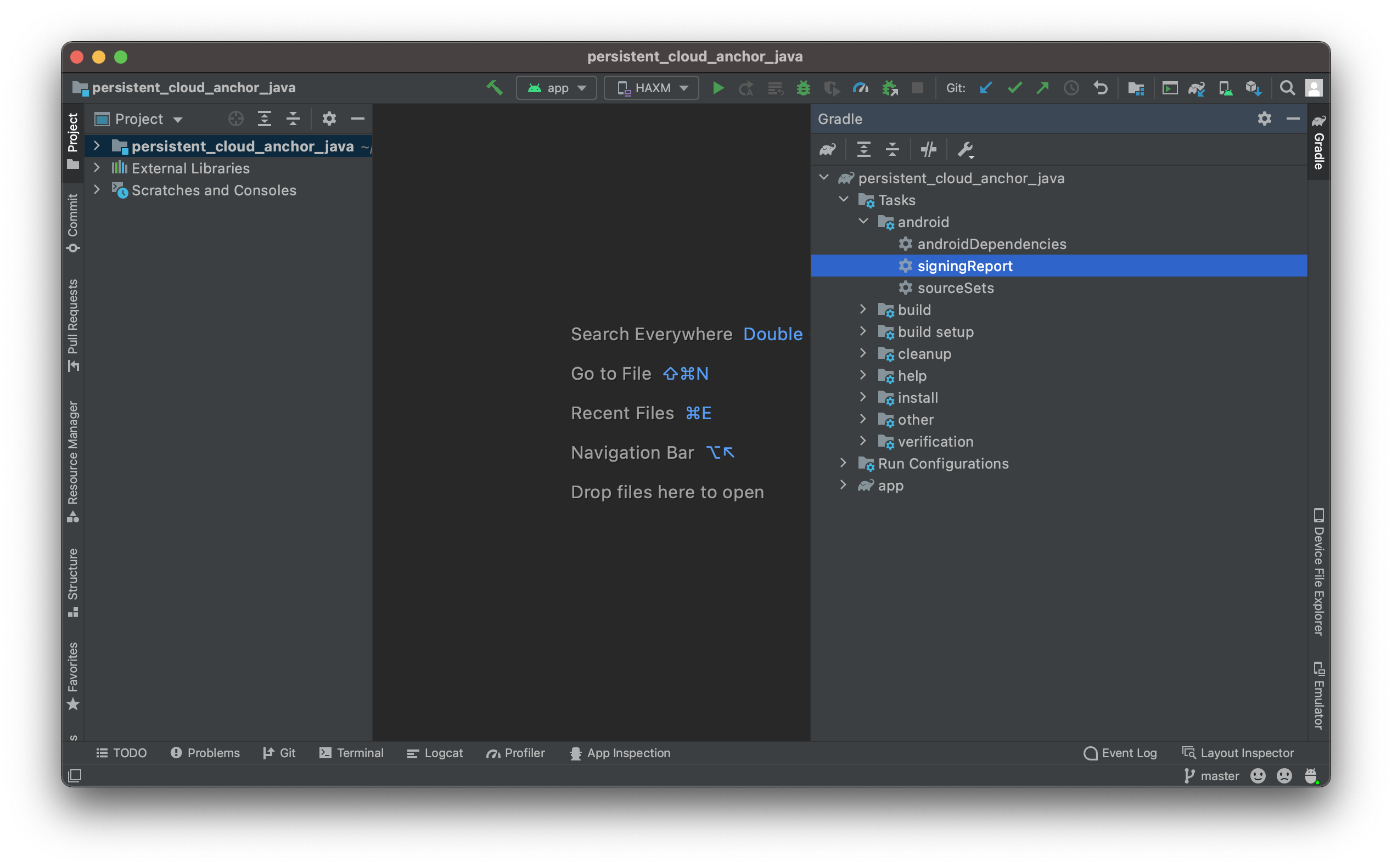Open the HAXM device selector dropdown
Viewport: 1392px width, 868px height.
(x=651, y=88)
